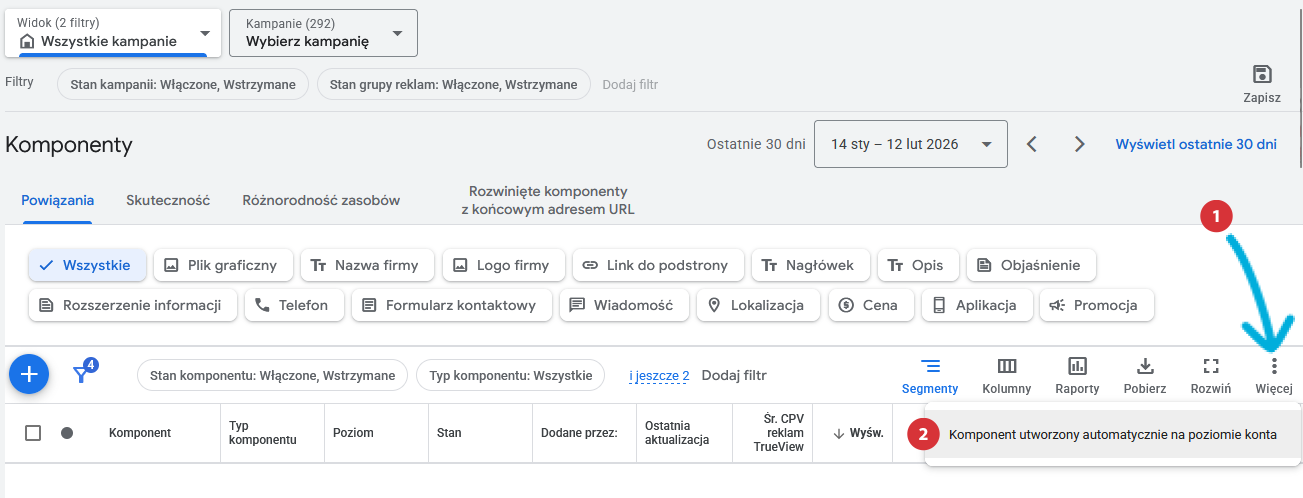Viewport: 1303px width, 498px height.
Task: Save the view with Zapisz icon
Action: click(x=1261, y=83)
